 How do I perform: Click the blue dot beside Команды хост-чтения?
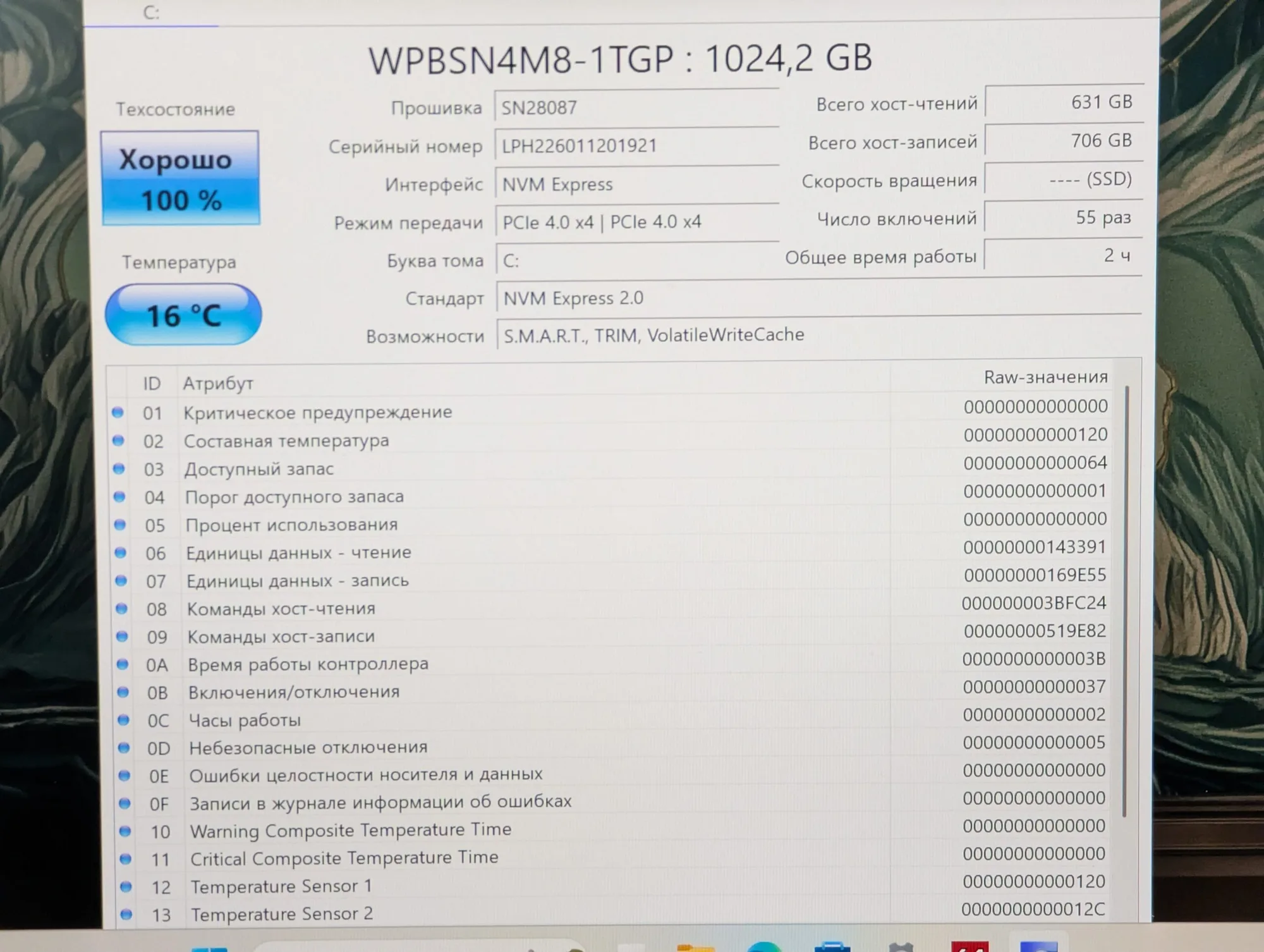coord(121,609)
